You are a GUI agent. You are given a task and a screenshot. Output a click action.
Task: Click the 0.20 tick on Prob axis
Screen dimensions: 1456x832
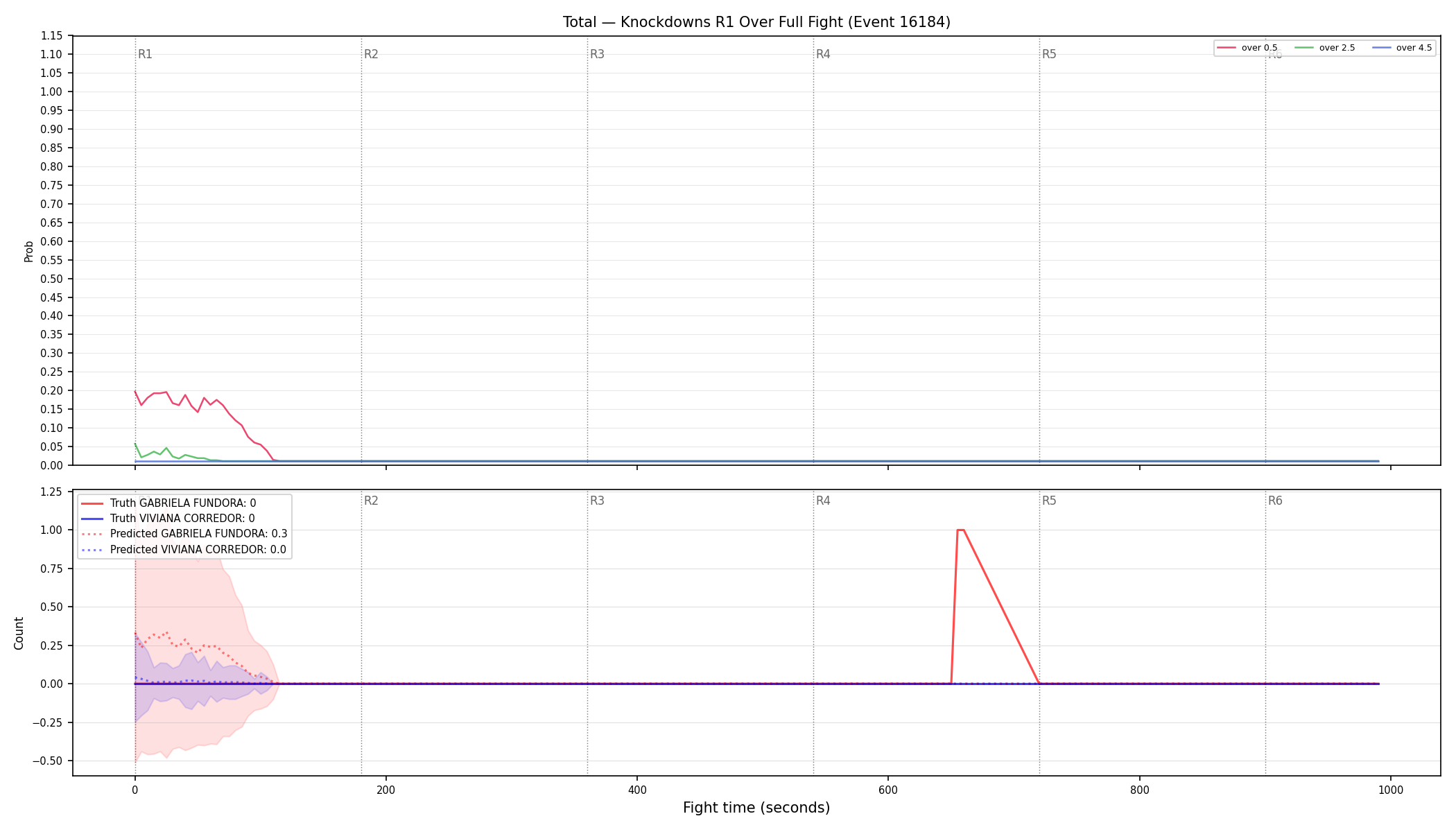(x=51, y=391)
